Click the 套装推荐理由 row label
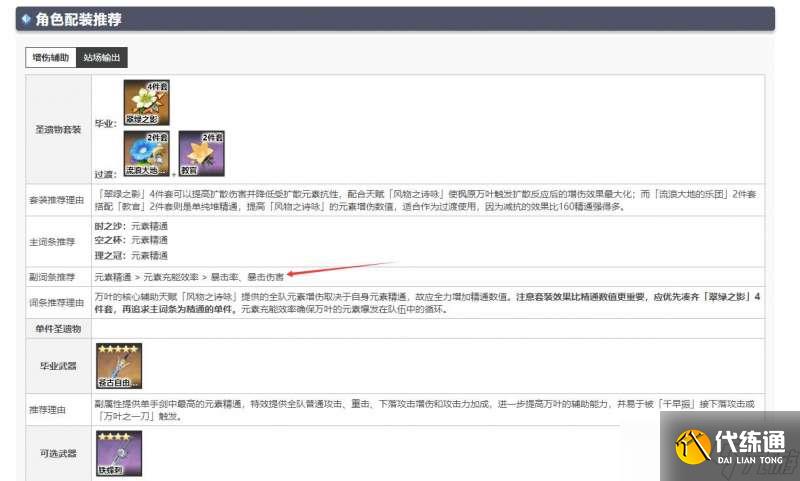This screenshot has height=481, width=800. (x=56, y=200)
